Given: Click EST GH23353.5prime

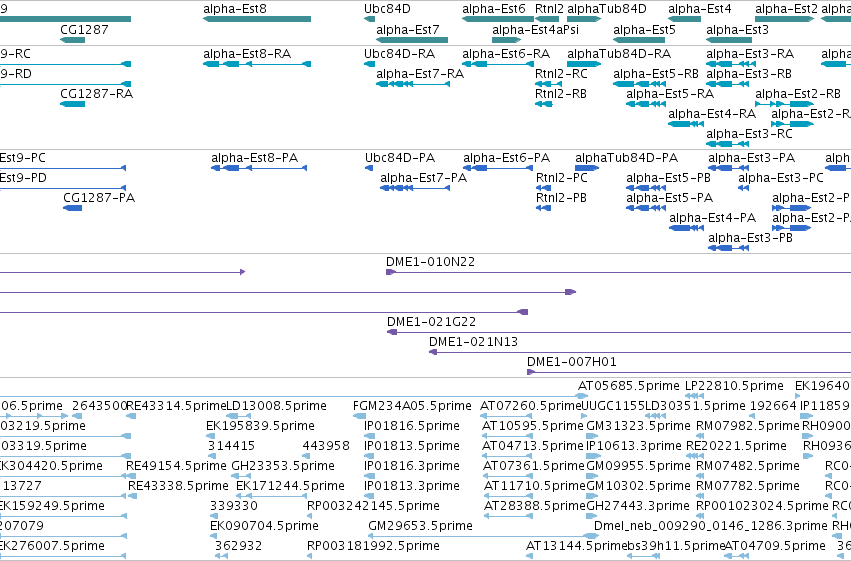Looking at the screenshot, I should (283, 466).
